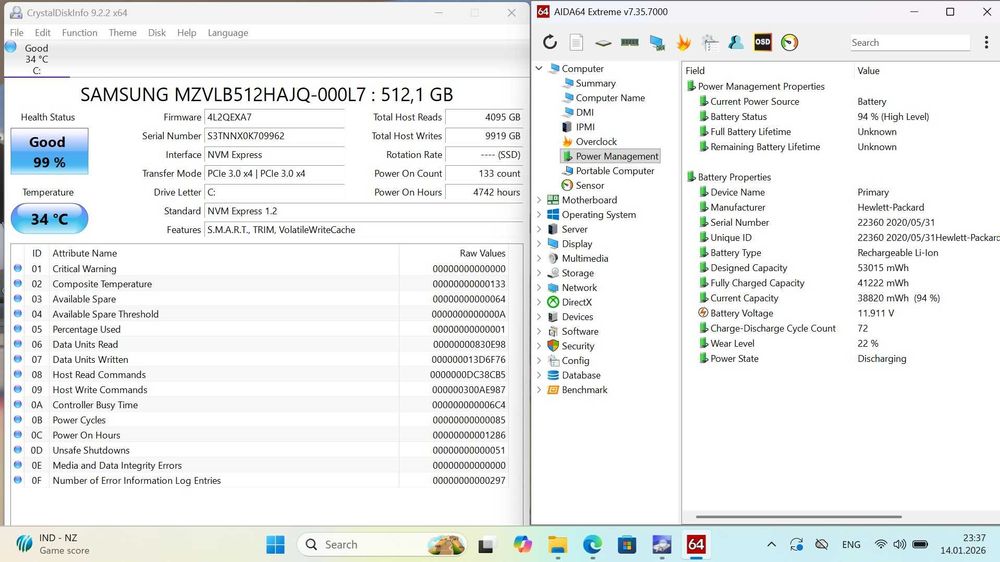This screenshot has height=562, width=1000.
Task: Expand the Motherboard tree node
Action: tap(539, 200)
